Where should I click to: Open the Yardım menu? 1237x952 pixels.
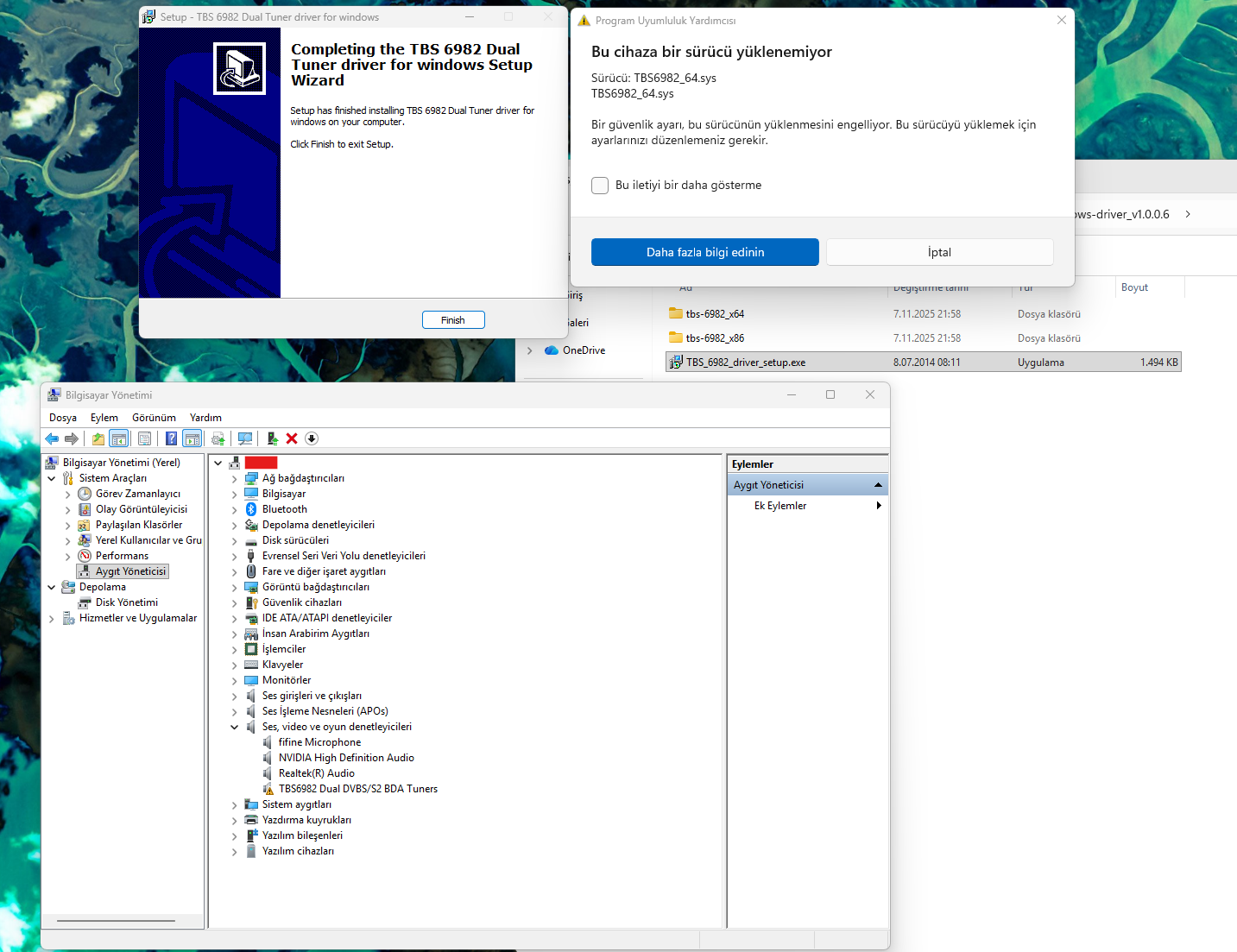tap(205, 418)
